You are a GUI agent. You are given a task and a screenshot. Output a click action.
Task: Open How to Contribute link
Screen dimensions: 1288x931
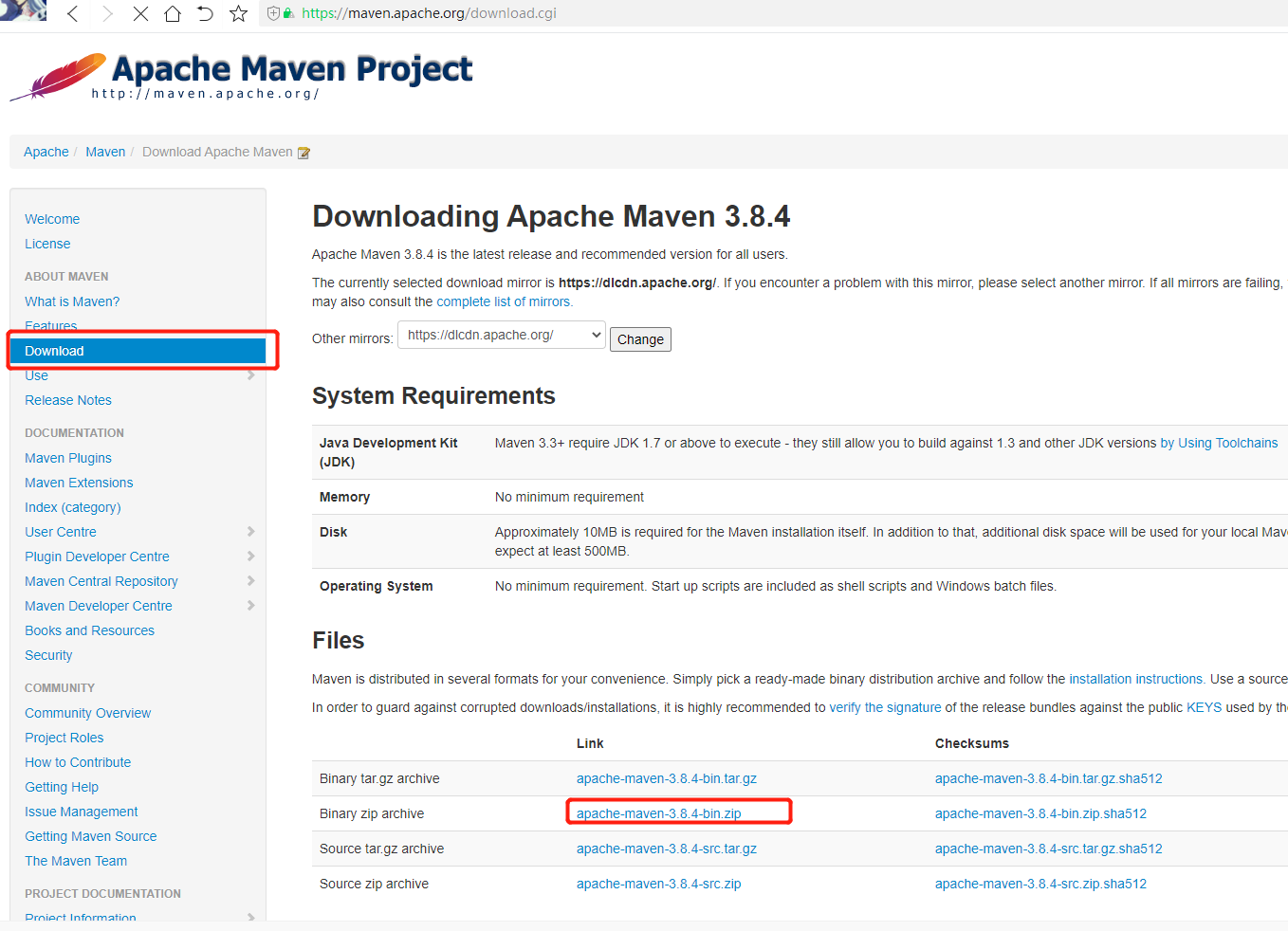pyautogui.click(x=78, y=762)
